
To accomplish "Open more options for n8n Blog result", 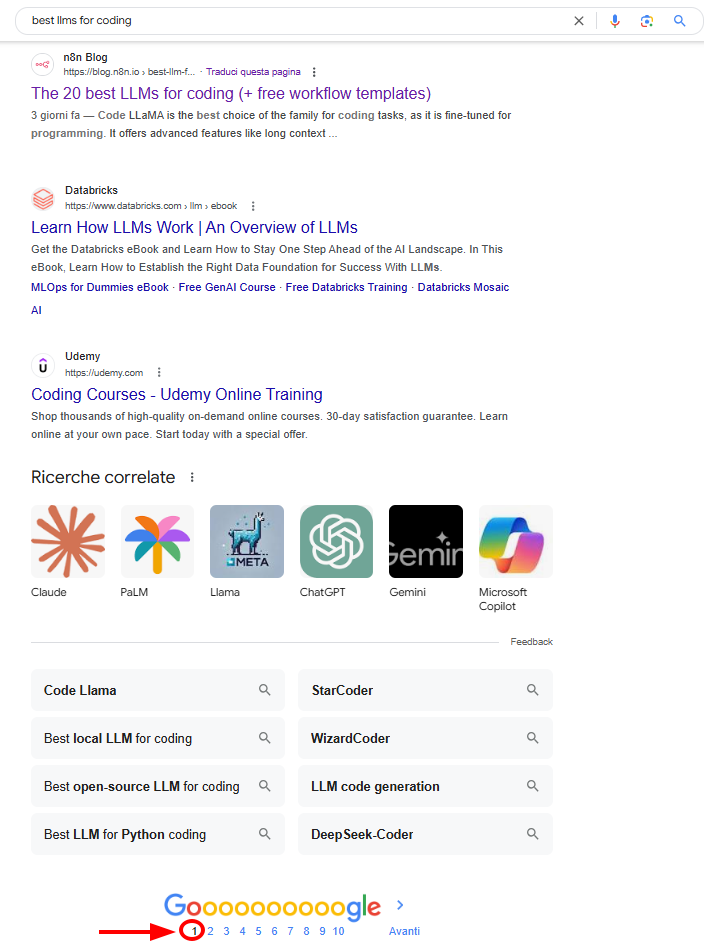I will pyautogui.click(x=314, y=72).
